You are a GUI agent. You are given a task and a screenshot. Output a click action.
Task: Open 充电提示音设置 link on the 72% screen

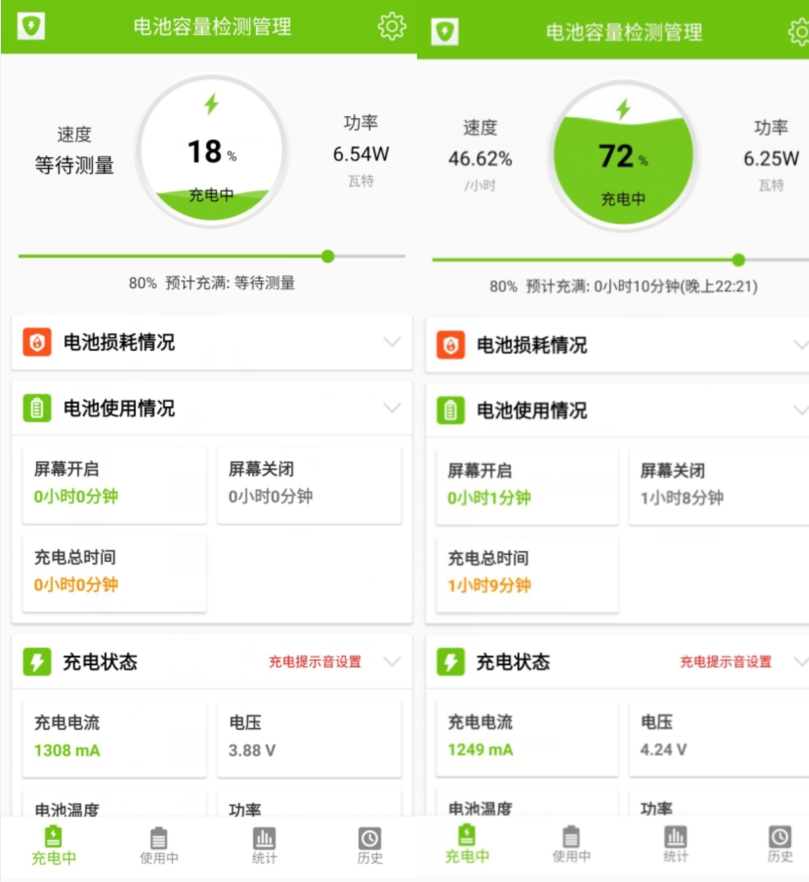(x=726, y=662)
